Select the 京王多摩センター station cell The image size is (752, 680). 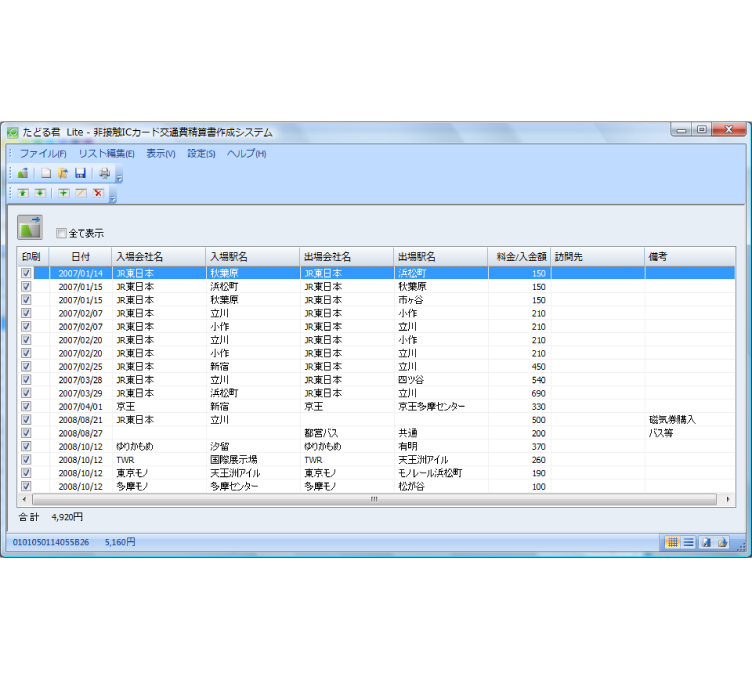coord(441,407)
